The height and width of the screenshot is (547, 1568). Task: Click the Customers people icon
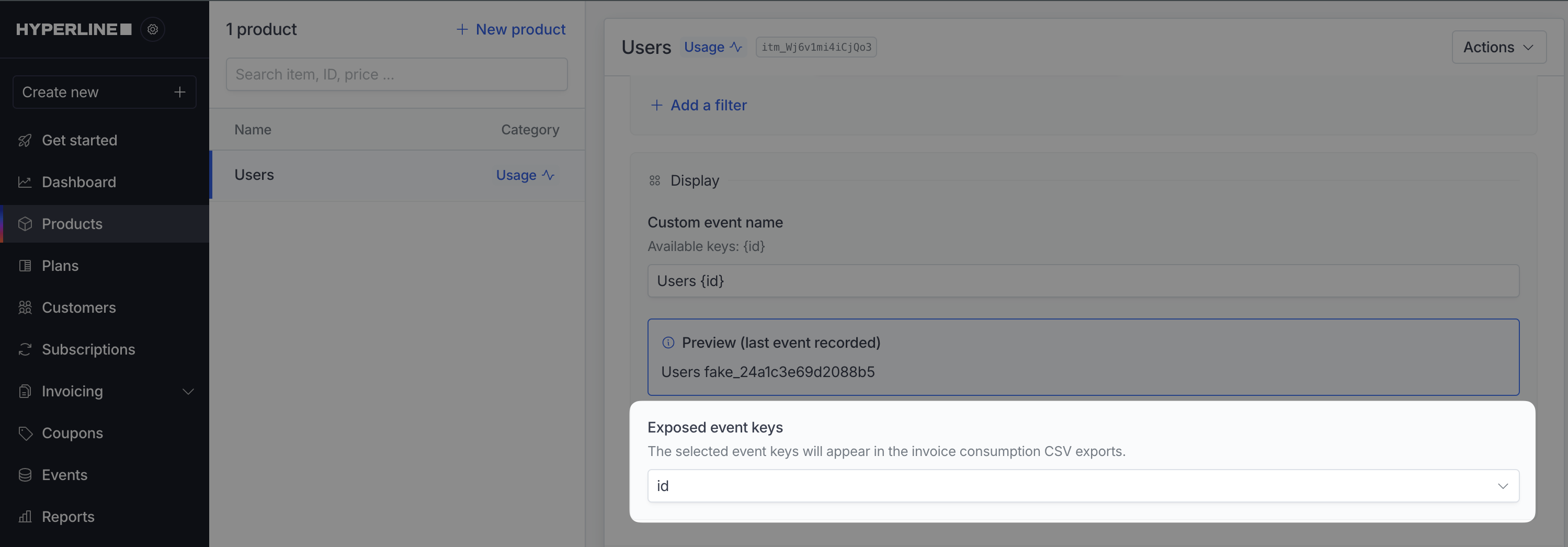tap(25, 308)
